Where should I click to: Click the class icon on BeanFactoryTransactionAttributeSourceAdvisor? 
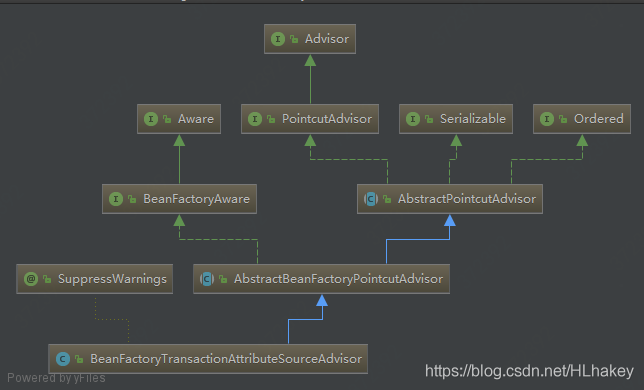pos(63,359)
